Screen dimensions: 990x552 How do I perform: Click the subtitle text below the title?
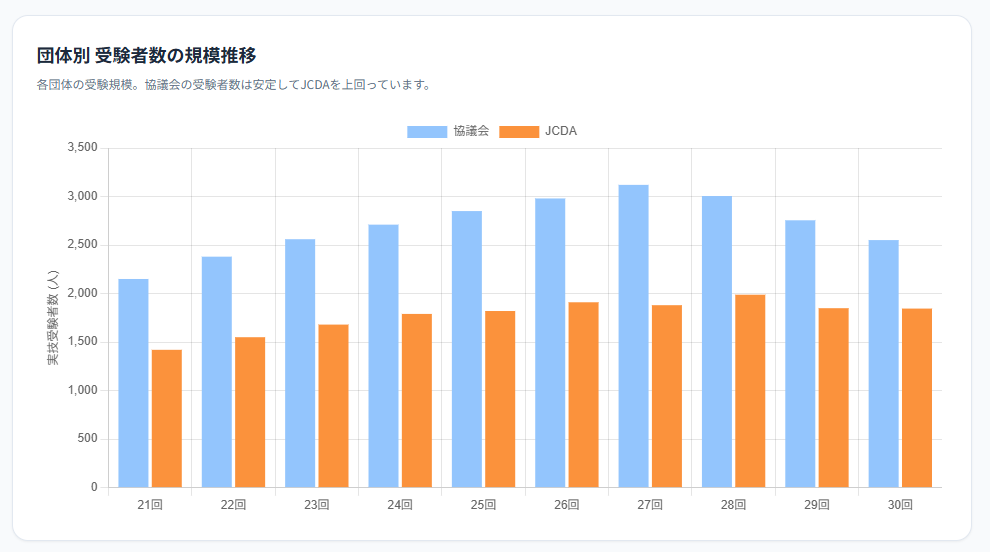coord(234,85)
